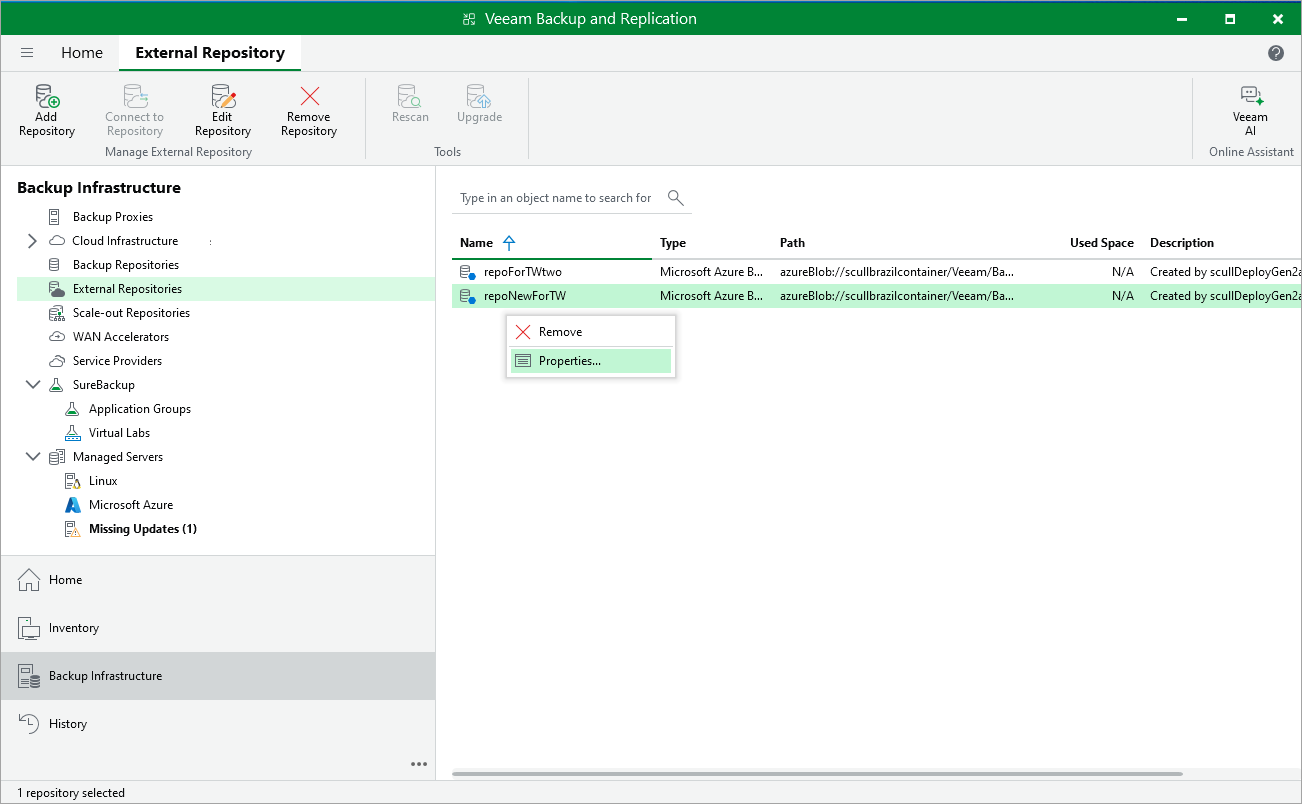
Task: Expand the Cloud Infrastructure node
Action: pos(32,241)
